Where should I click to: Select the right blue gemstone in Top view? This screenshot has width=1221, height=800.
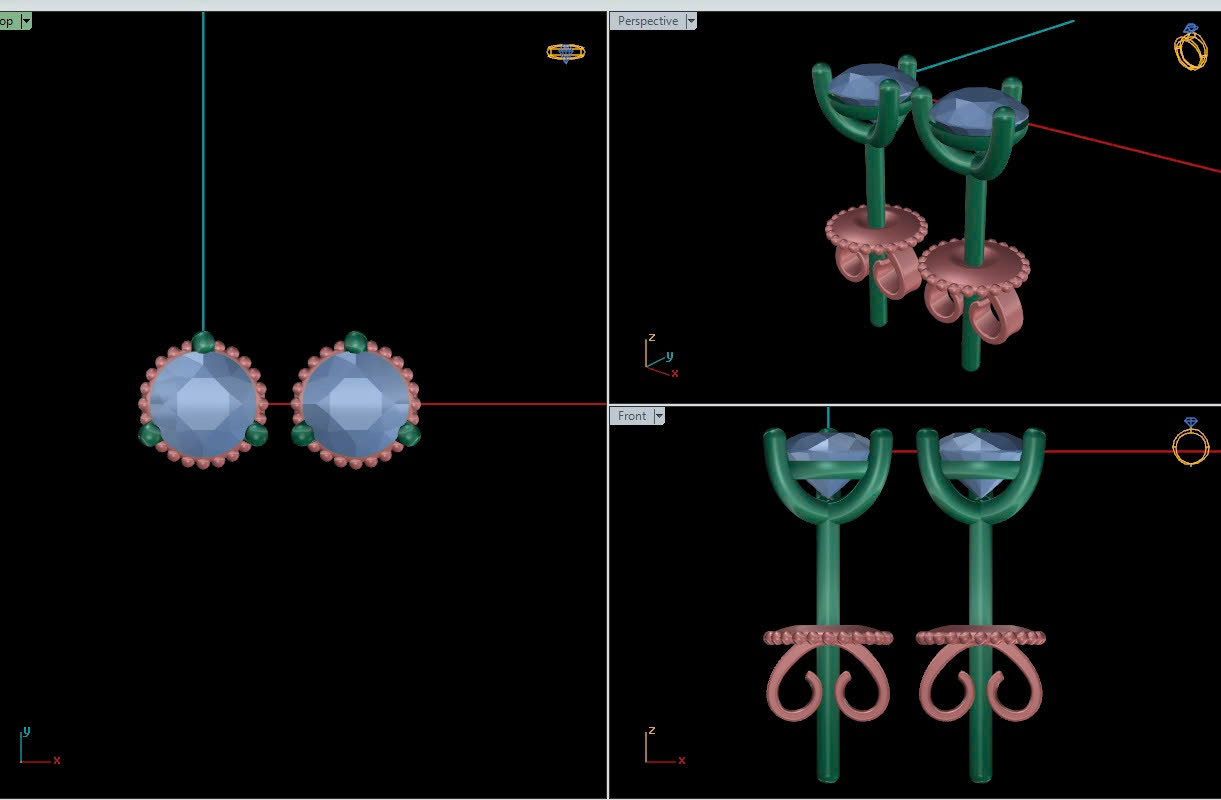[x=356, y=402]
